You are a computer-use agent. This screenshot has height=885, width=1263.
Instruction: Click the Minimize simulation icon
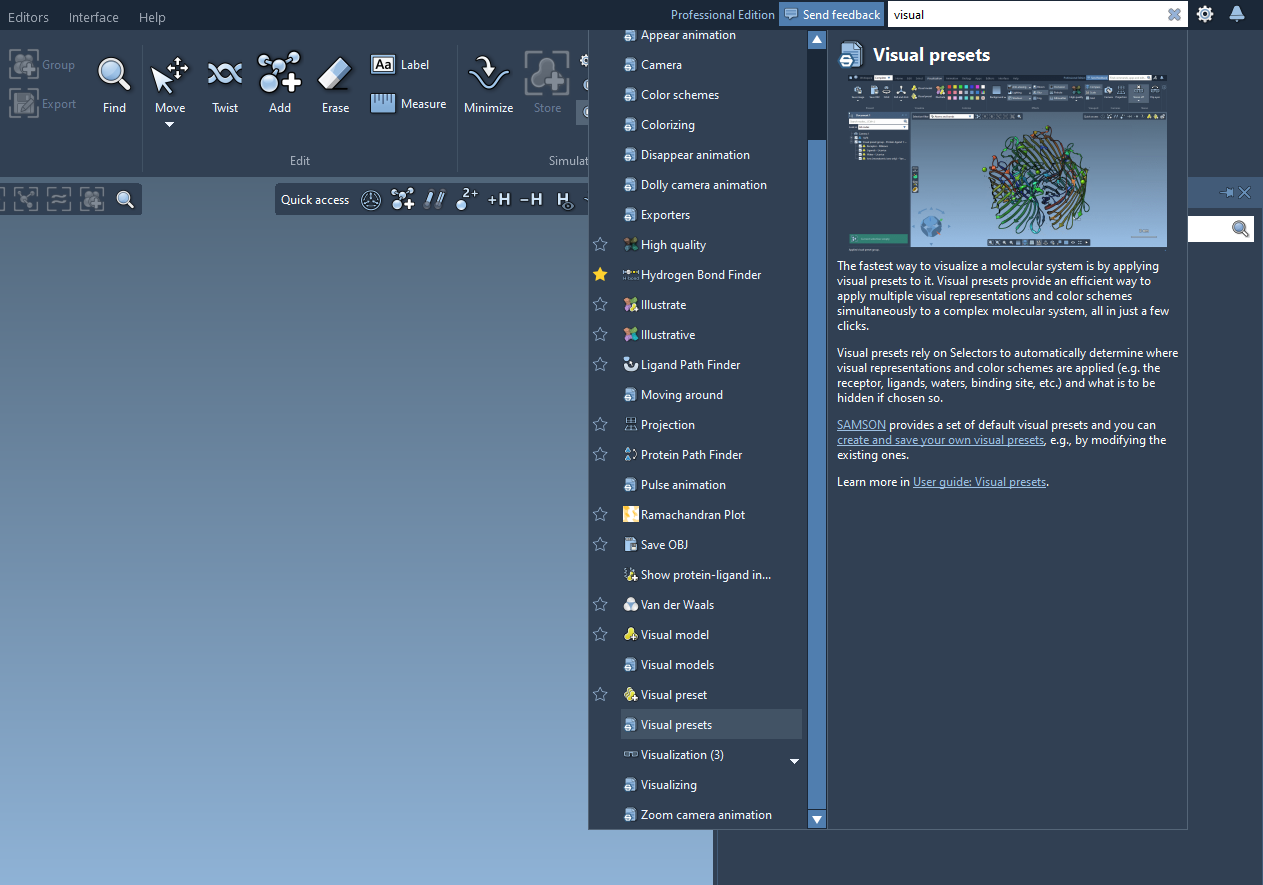[488, 83]
